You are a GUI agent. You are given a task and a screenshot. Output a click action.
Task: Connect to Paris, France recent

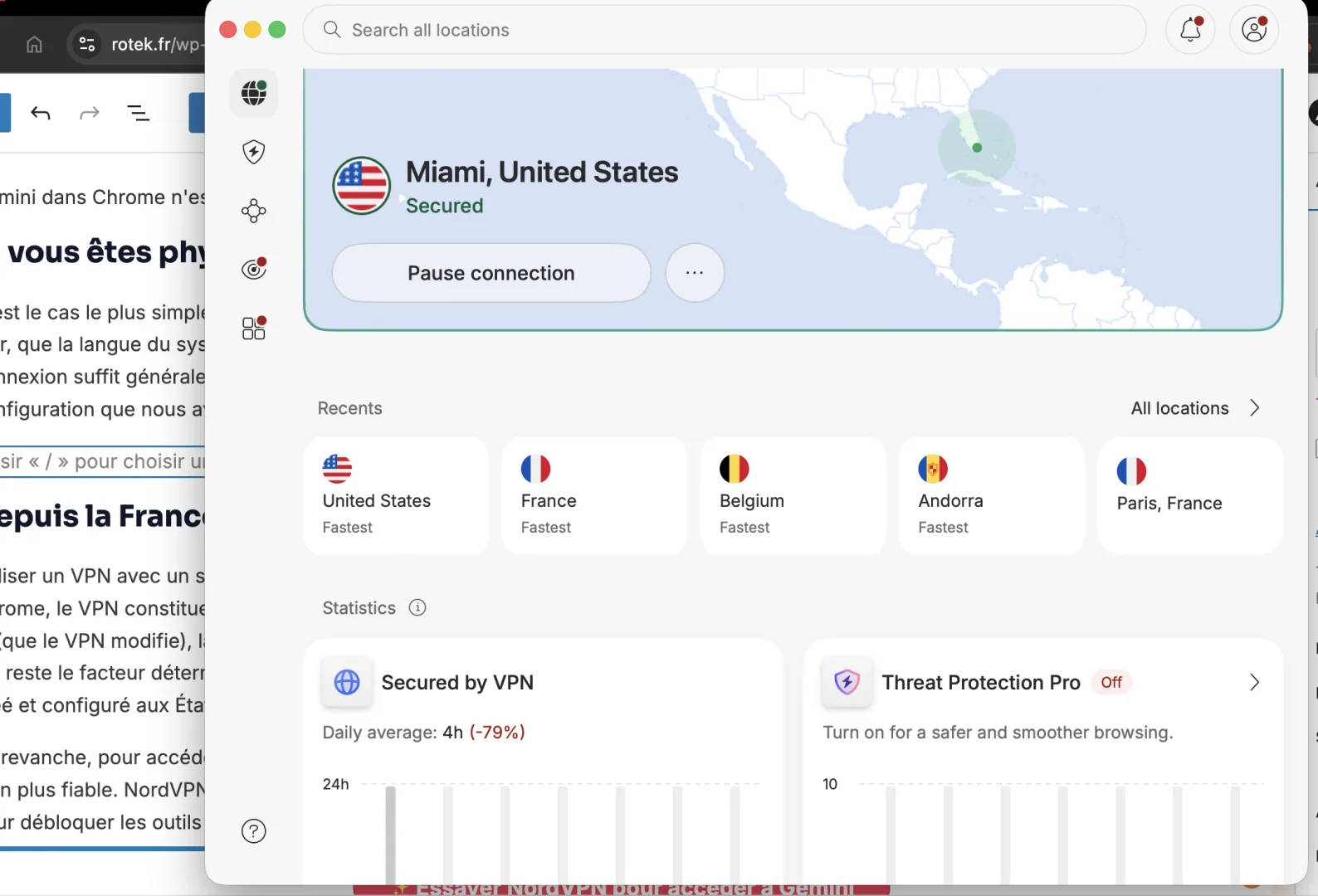pyautogui.click(x=1190, y=495)
